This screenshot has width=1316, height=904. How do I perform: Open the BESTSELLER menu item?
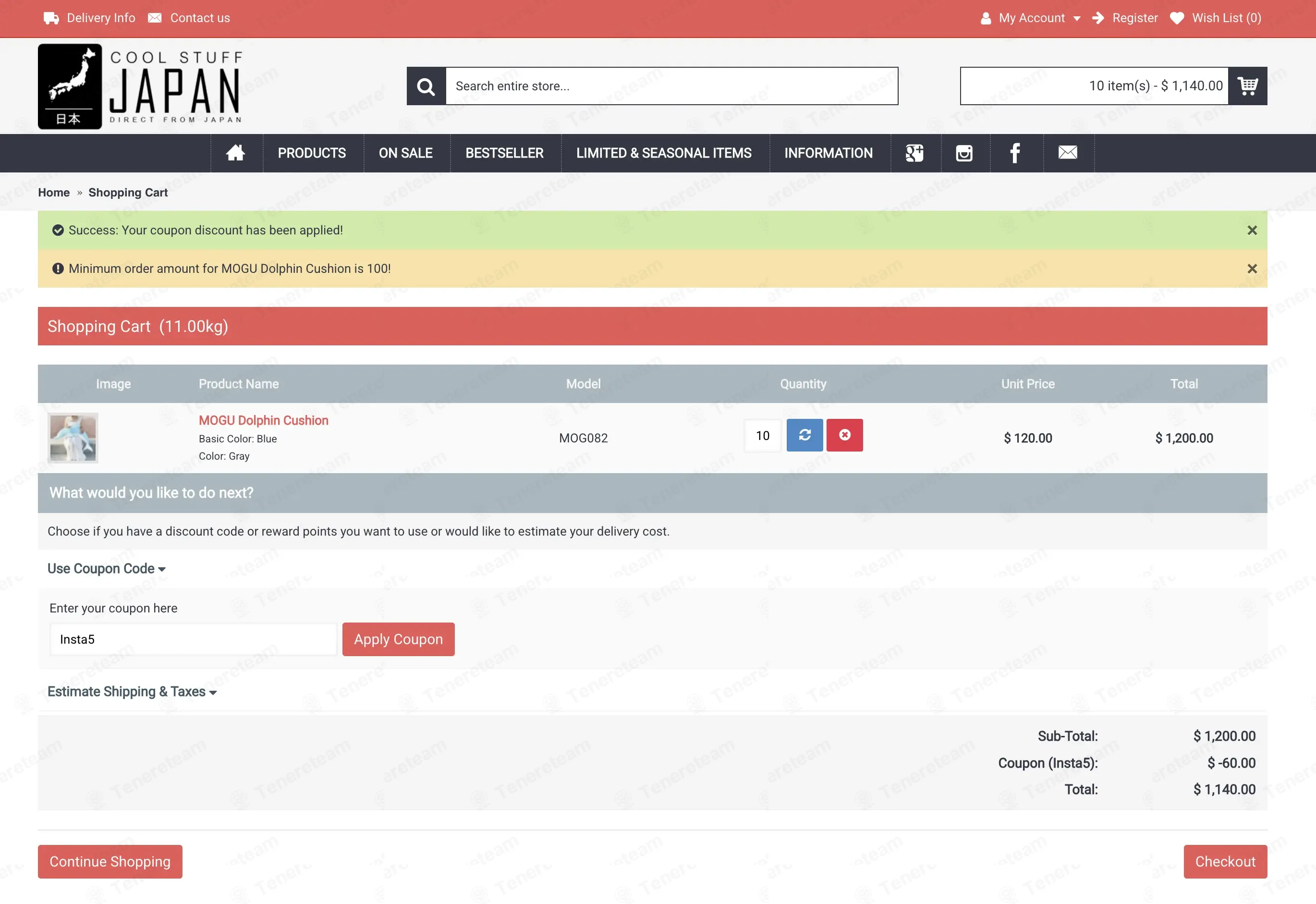[x=504, y=153]
